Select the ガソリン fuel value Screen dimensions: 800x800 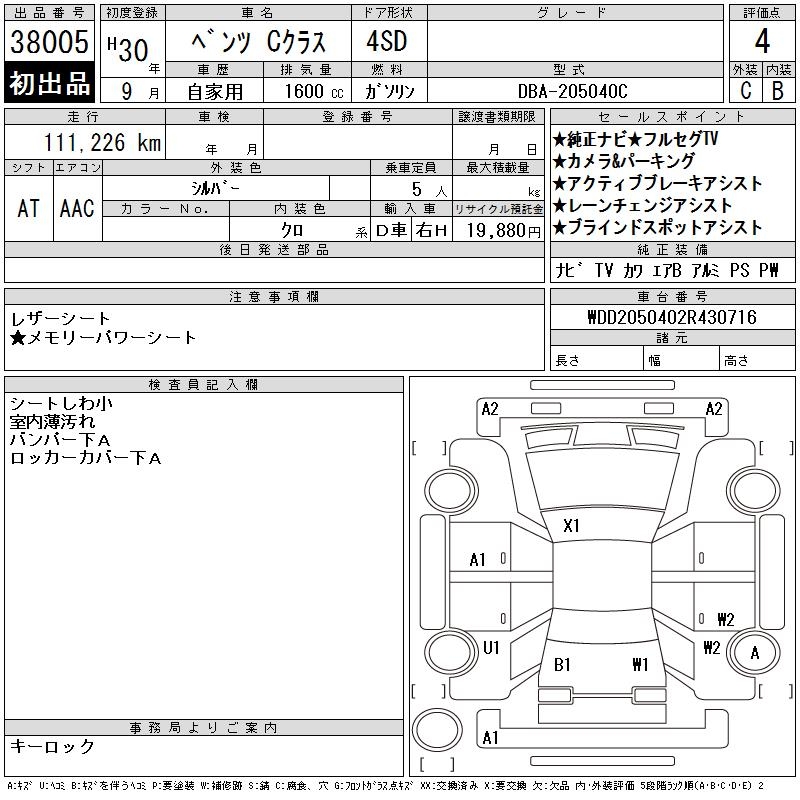pyautogui.click(x=389, y=91)
